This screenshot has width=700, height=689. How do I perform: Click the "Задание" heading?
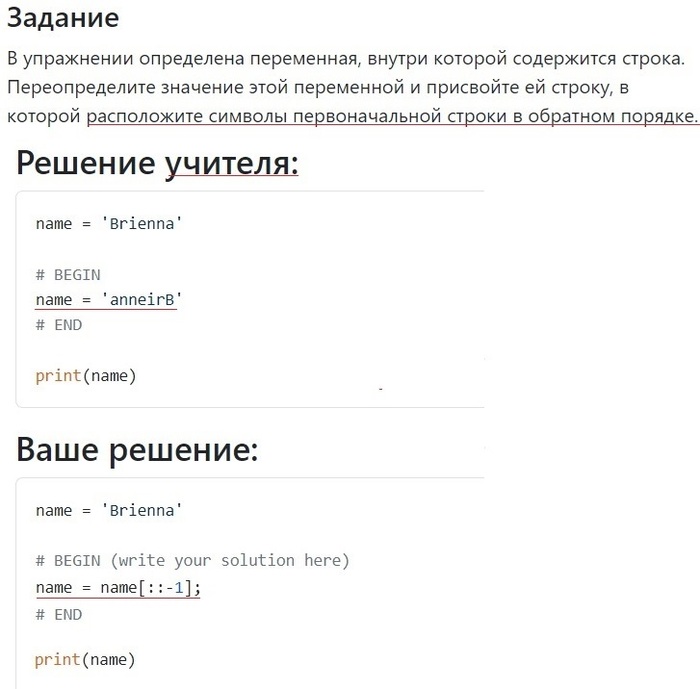[x=62, y=18]
